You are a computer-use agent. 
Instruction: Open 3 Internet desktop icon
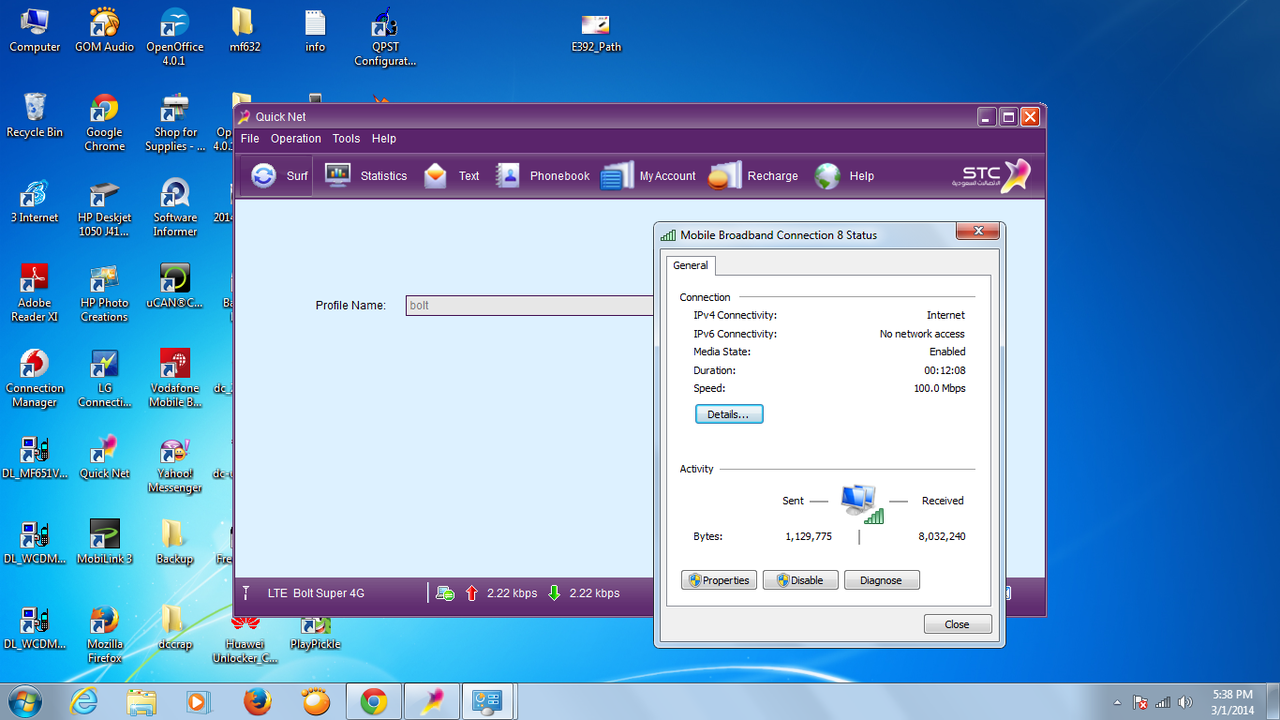pyautogui.click(x=35, y=200)
